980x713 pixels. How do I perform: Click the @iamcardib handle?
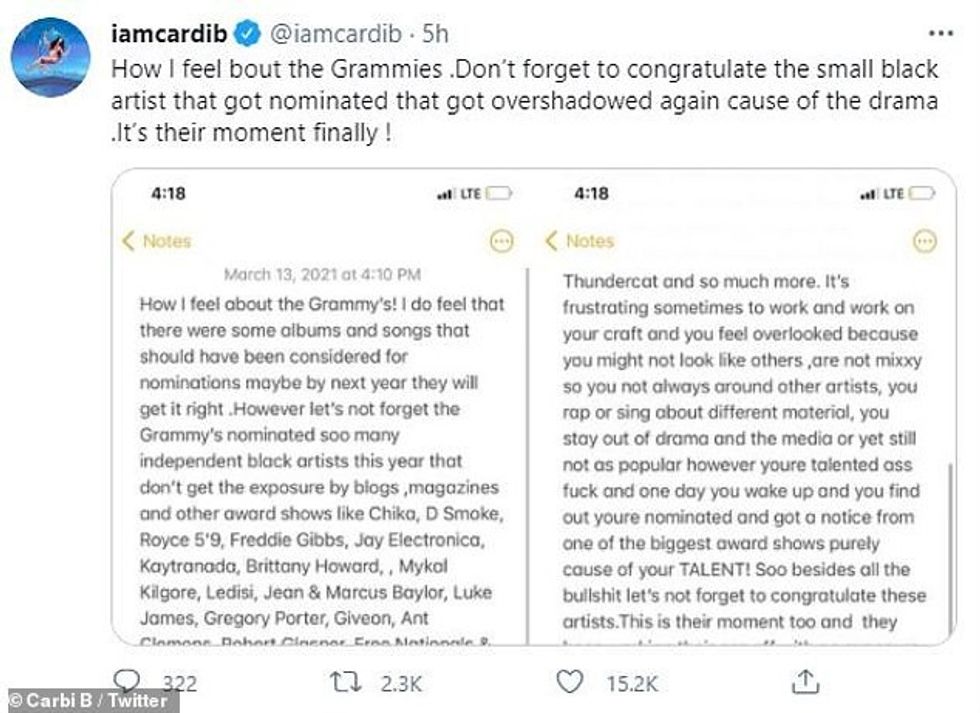334,32
